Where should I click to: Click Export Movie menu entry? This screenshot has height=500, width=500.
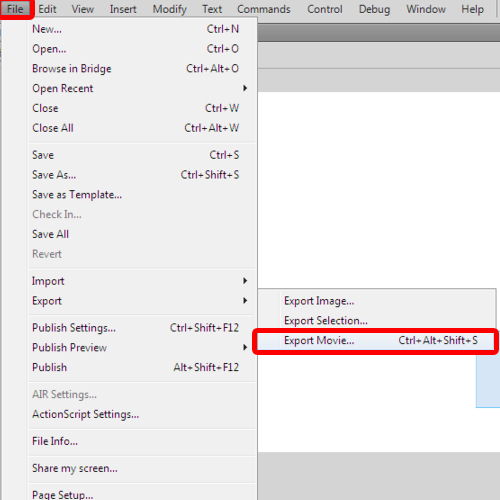(x=376, y=340)
